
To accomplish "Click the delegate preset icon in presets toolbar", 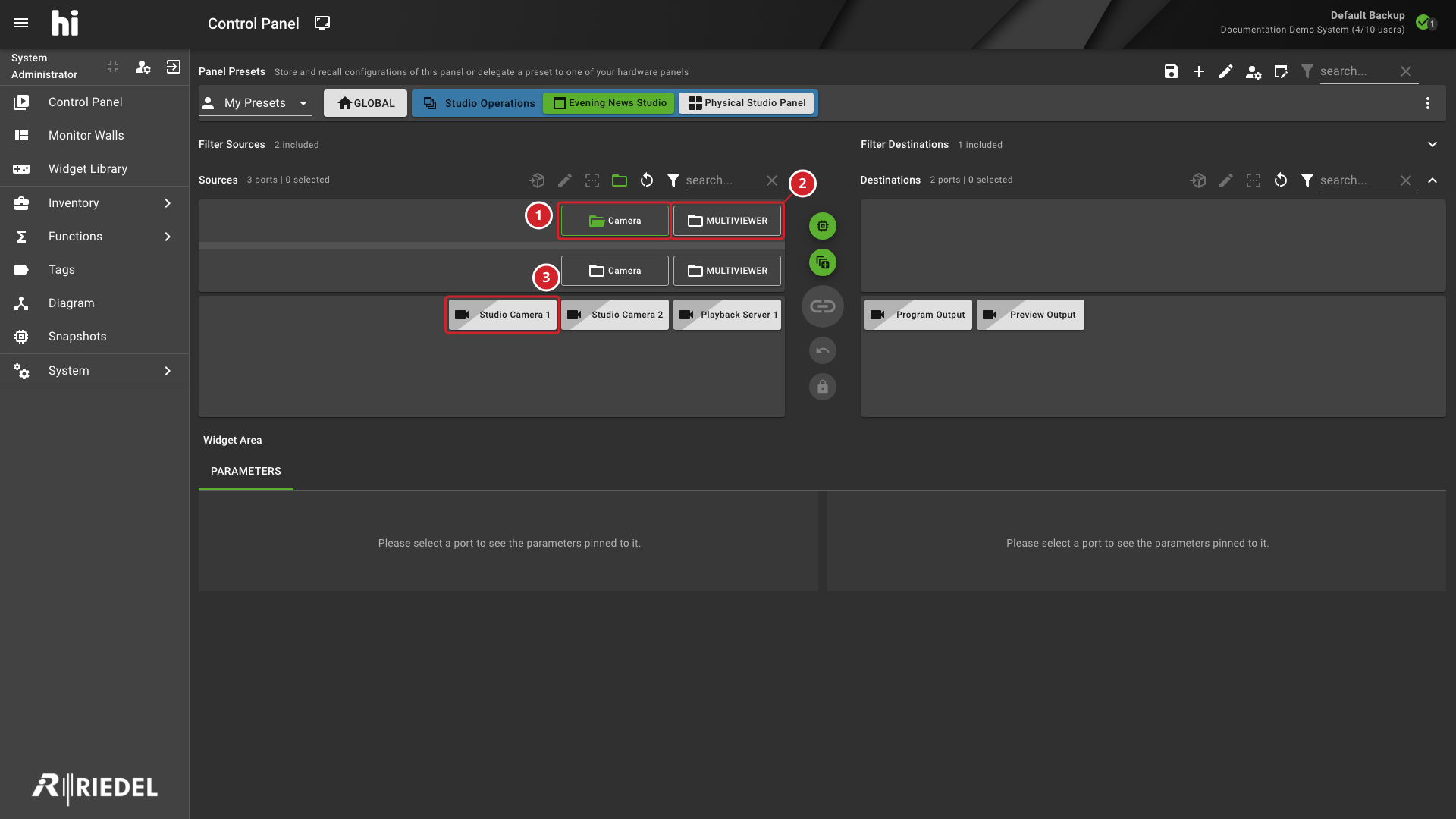I will [1281, 71].
